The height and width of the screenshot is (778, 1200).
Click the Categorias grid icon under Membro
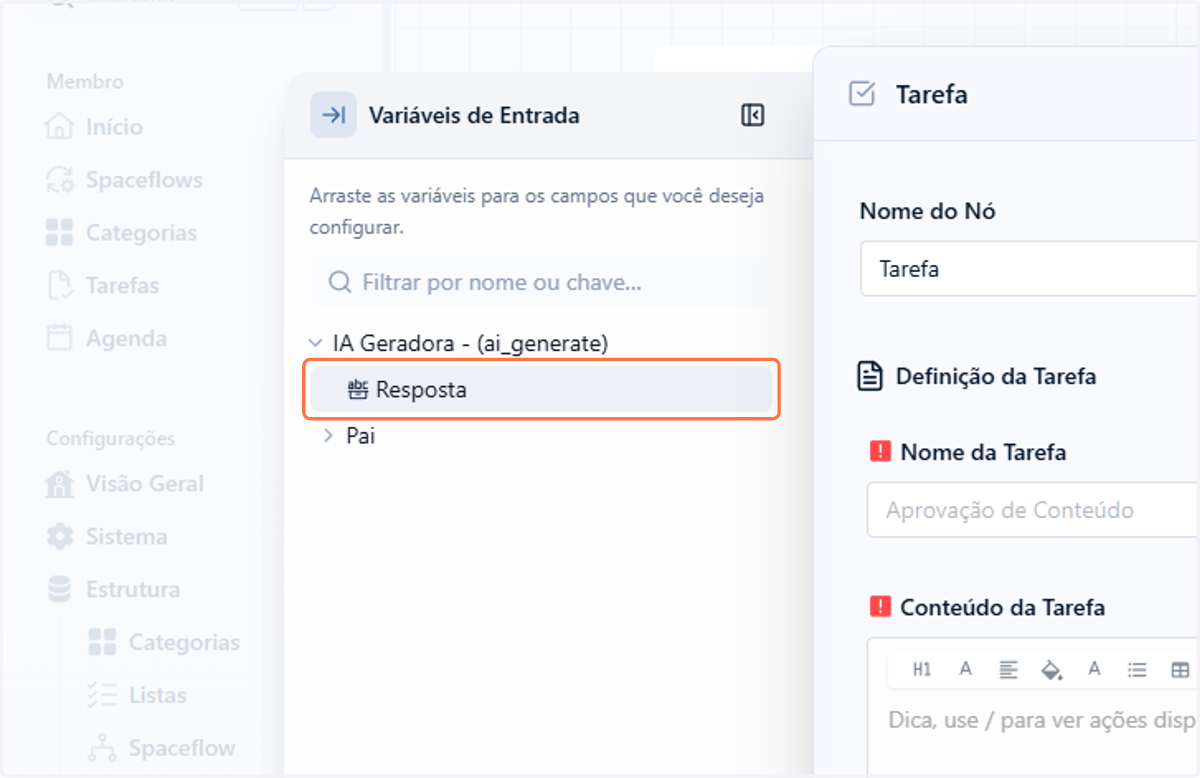(60, 233)
